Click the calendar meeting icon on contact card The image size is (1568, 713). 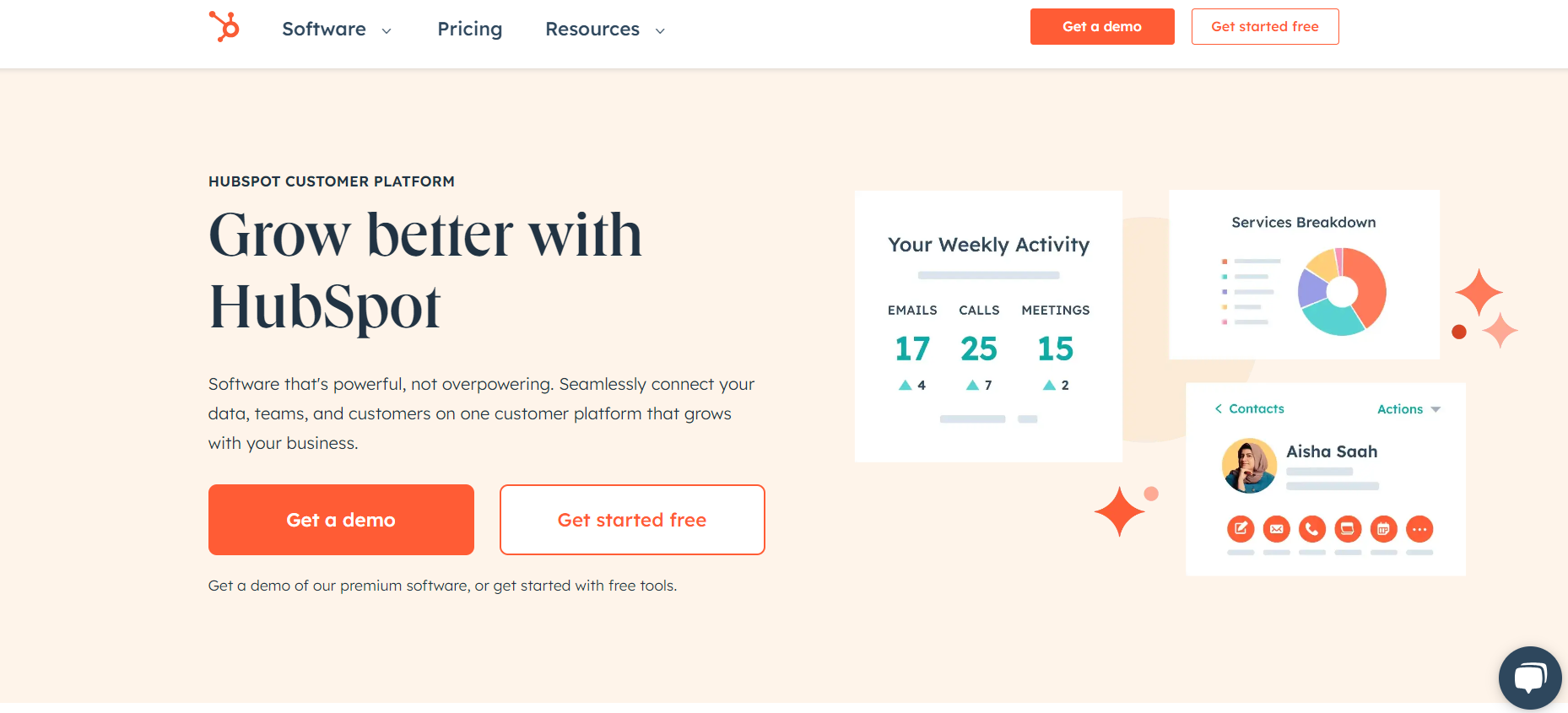(x=1384, y=529)
